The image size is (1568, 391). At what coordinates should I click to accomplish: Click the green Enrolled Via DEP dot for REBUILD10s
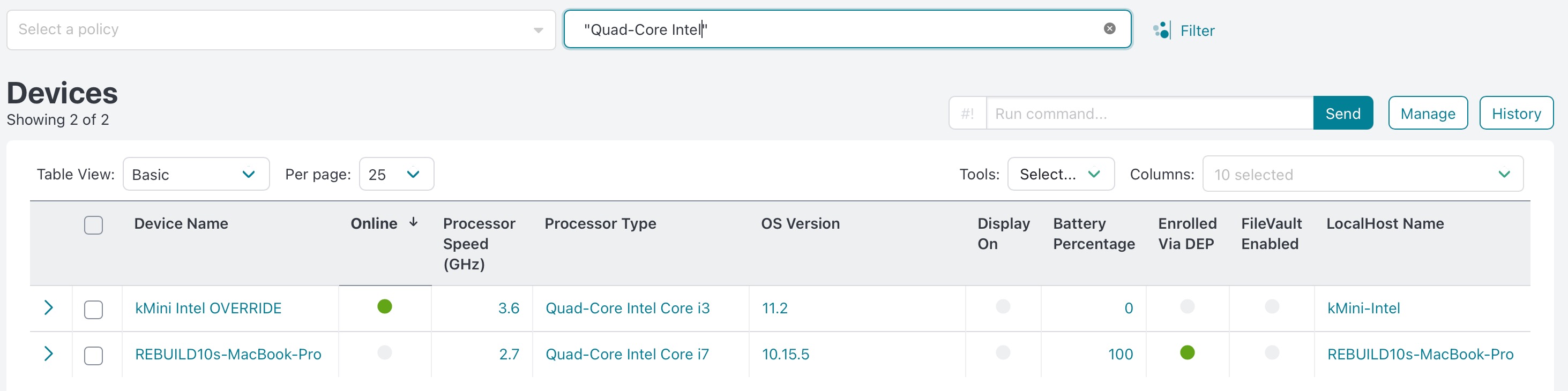(1187, 352)
